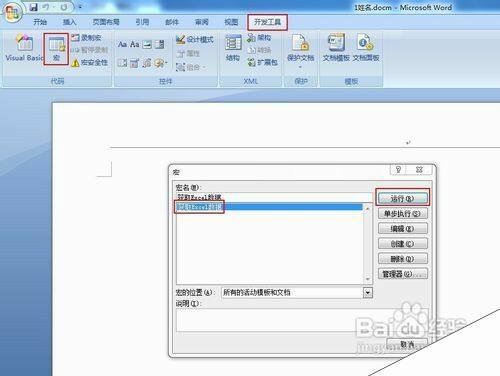Open the Group (组合) dropdown
This screenshot has height=376, width=500.
191,67
